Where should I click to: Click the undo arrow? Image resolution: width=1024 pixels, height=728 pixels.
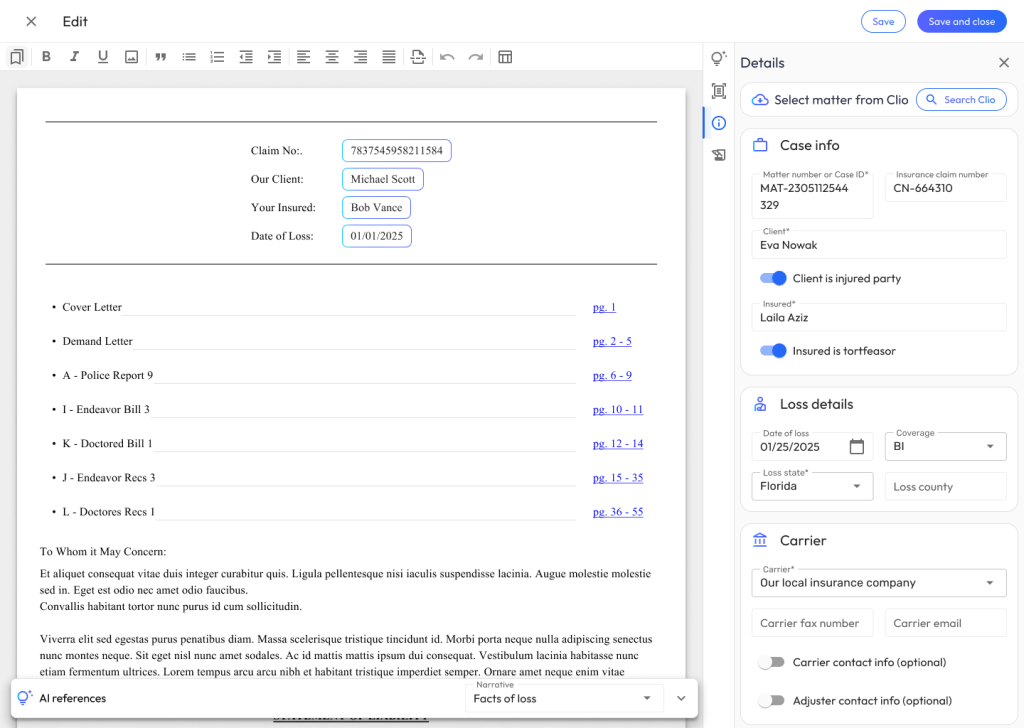coord(447,57)
